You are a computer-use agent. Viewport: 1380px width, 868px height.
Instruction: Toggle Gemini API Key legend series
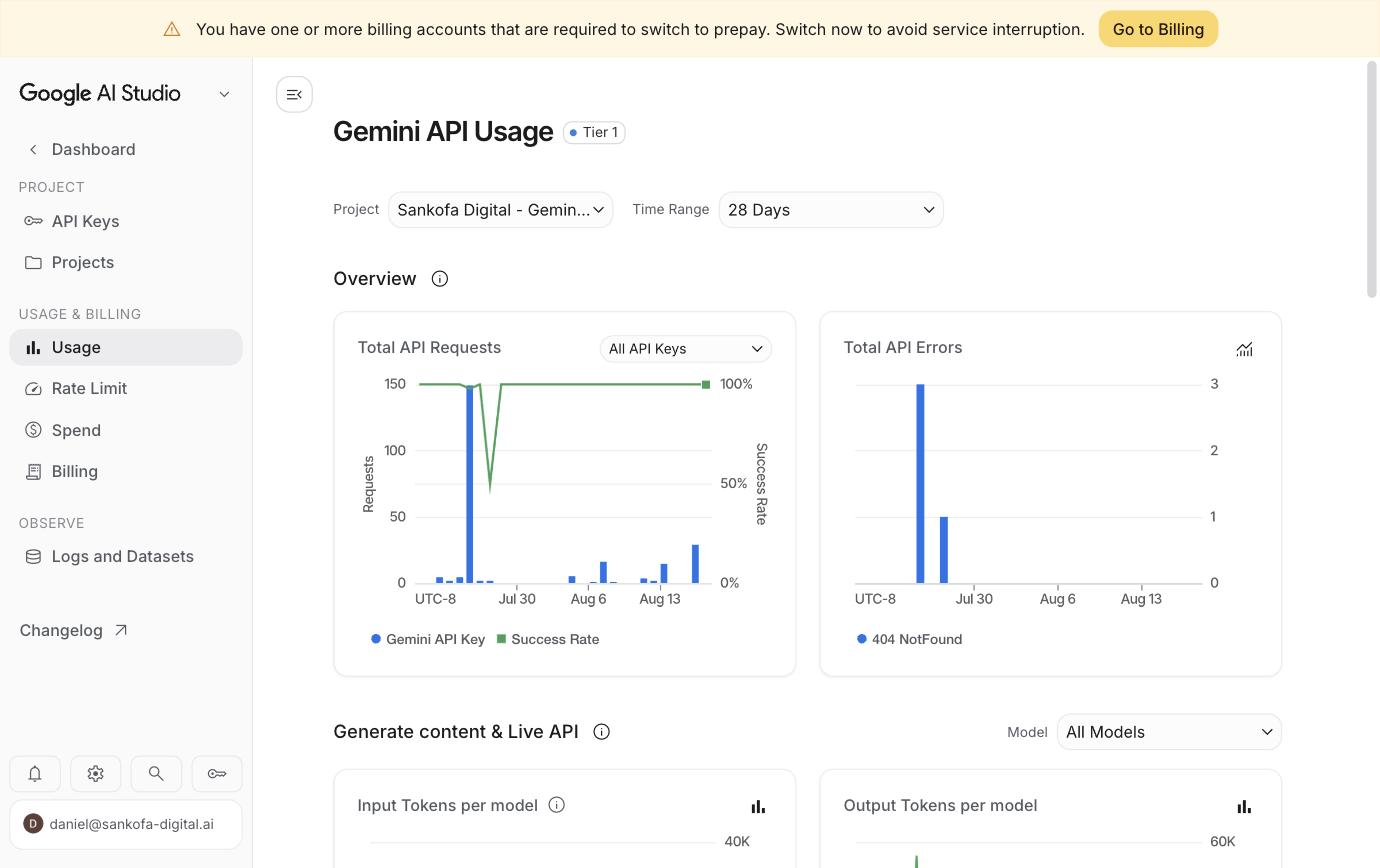pos(428,639)
